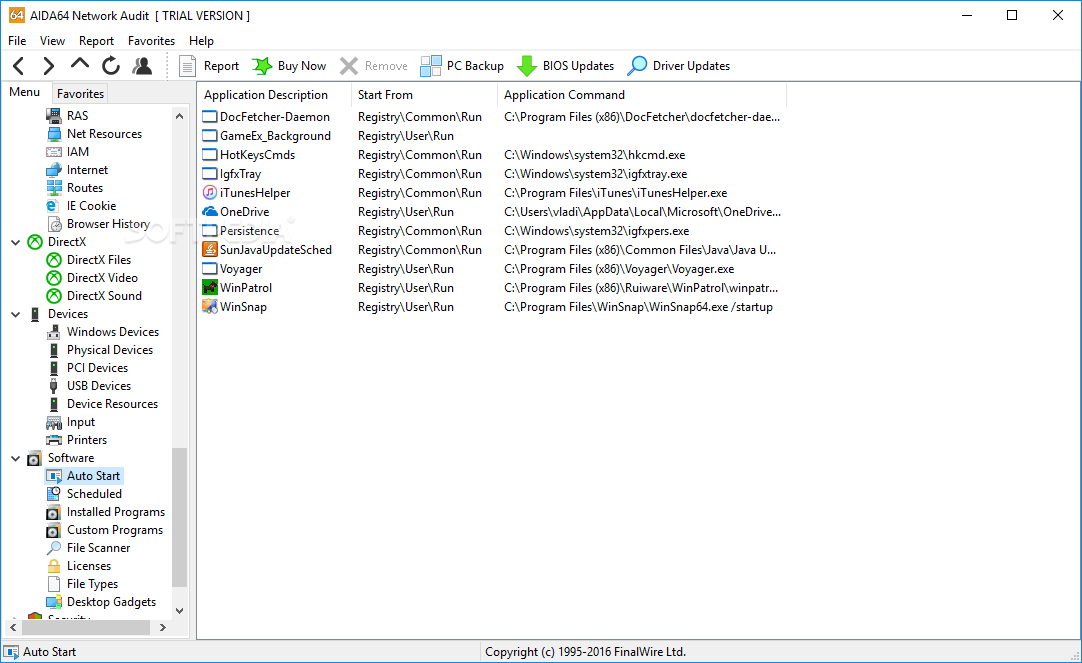Screen dimensions: 1082x663
Task: Select Net Resources in the tree
Action: (x=104, y=134)
